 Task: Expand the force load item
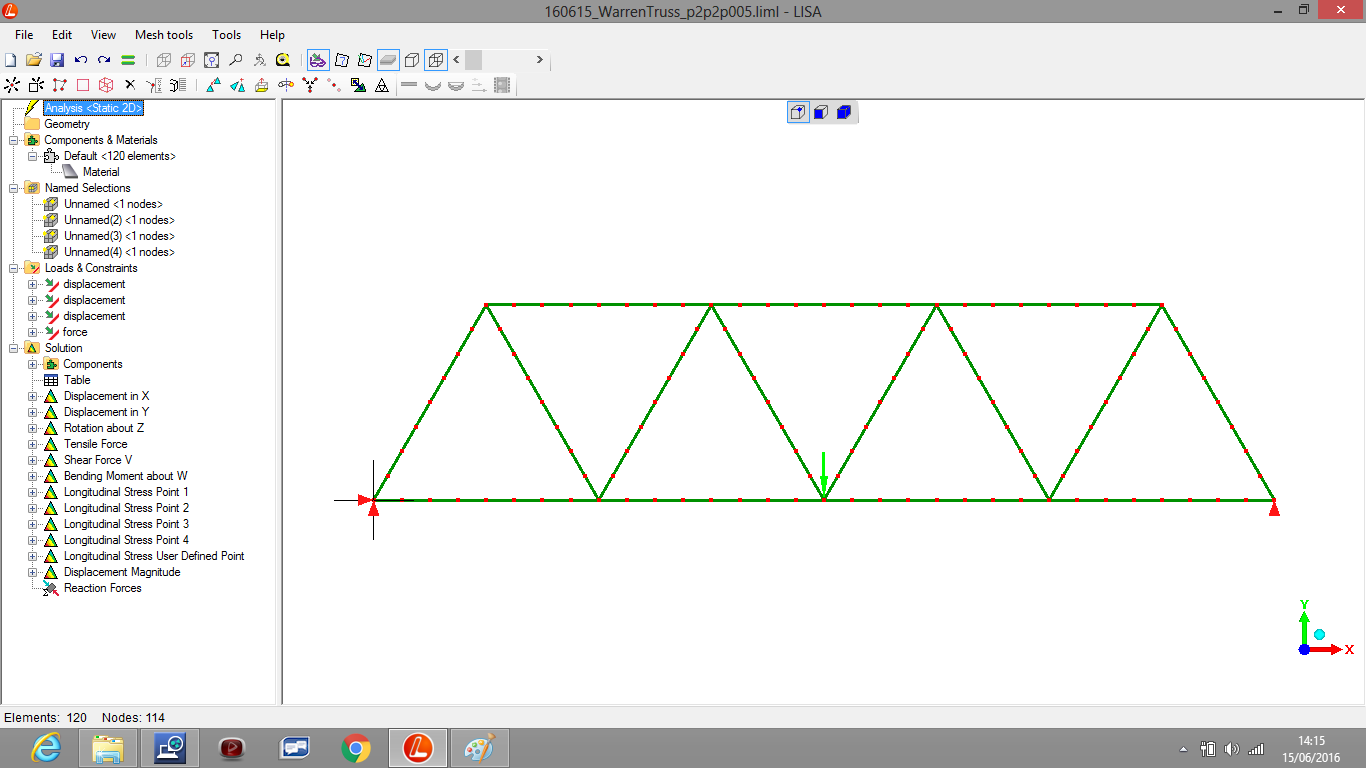(x=32, y=332)
